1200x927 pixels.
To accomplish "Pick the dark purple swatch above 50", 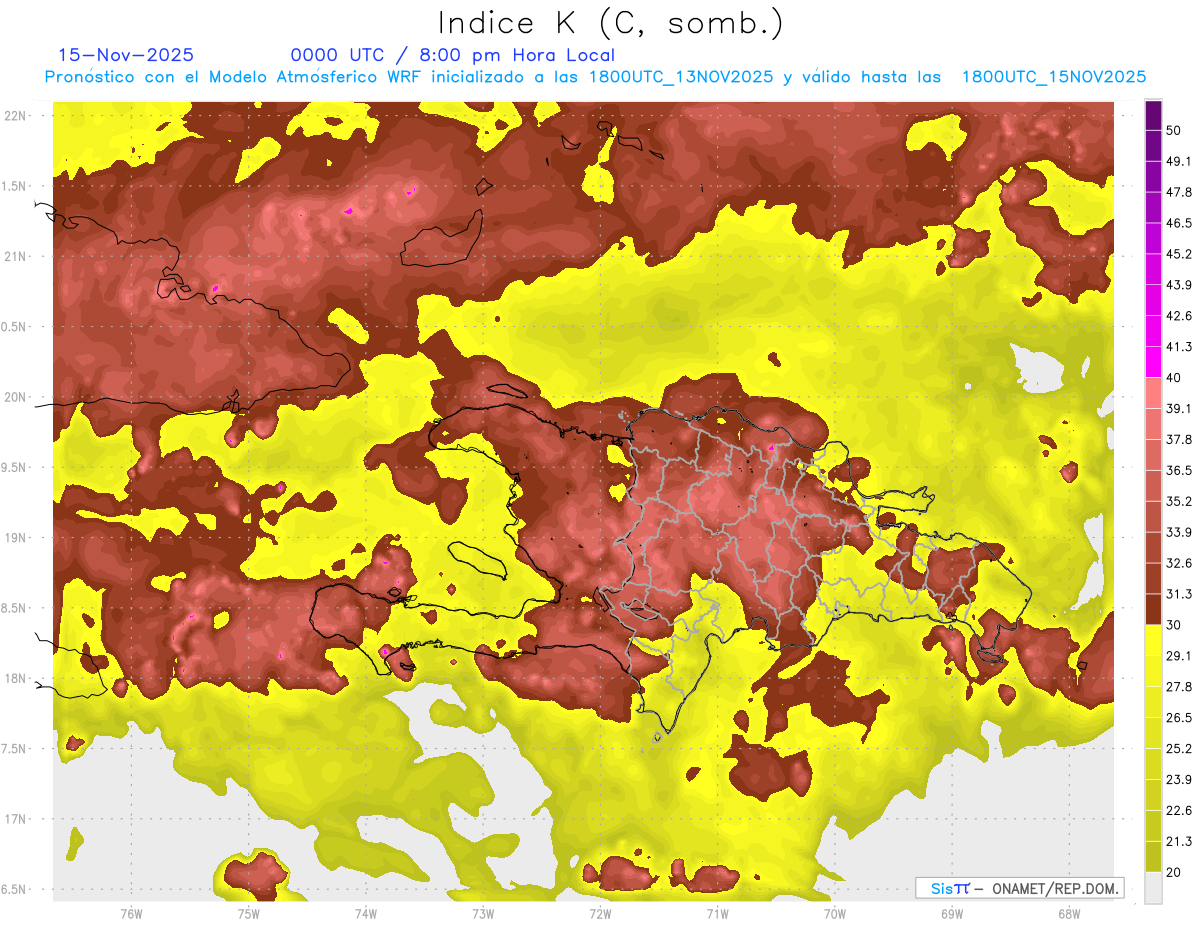I will click(x=1153, y=116).
